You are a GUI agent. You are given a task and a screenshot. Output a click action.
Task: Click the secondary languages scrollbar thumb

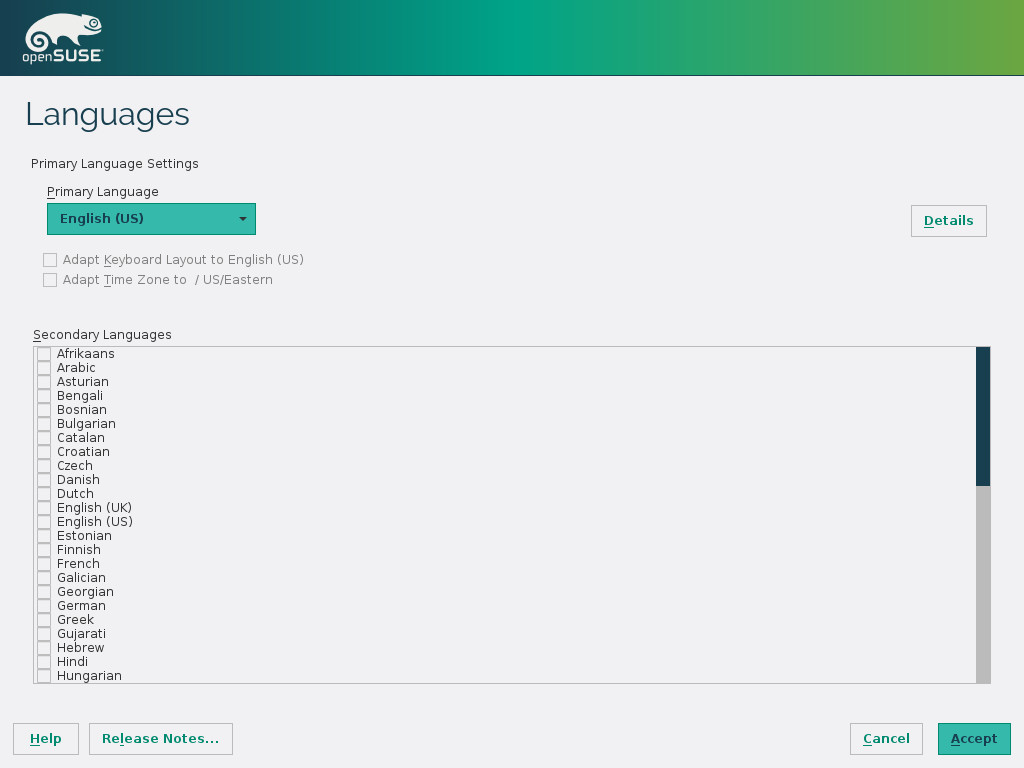983,416
